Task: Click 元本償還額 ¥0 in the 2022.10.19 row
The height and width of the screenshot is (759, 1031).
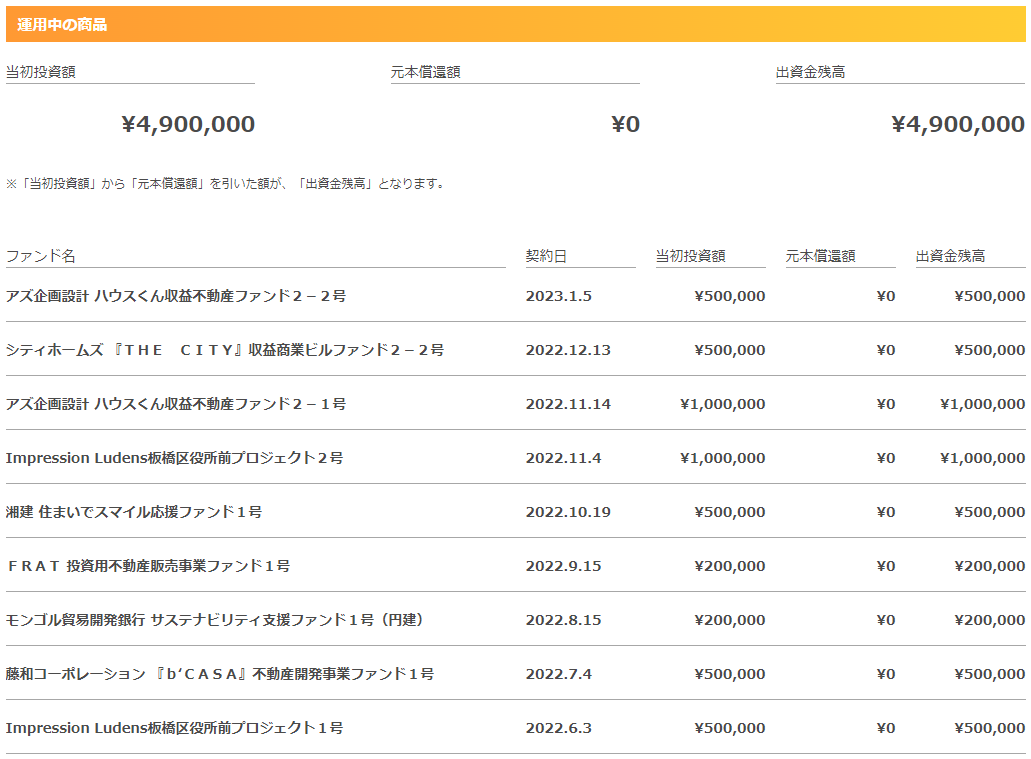Action: [x=886, y=512]
